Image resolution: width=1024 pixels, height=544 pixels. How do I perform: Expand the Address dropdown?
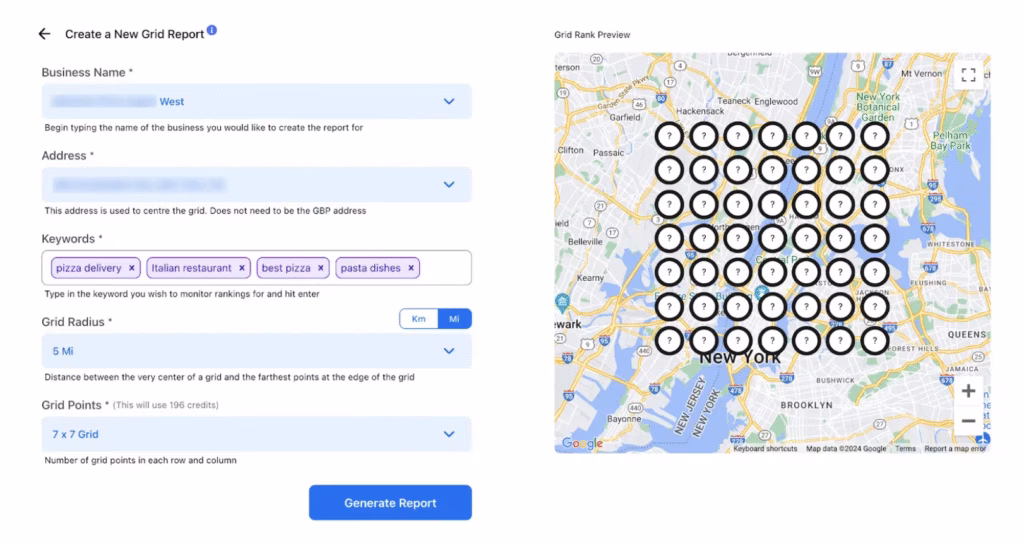pos(449,184)
